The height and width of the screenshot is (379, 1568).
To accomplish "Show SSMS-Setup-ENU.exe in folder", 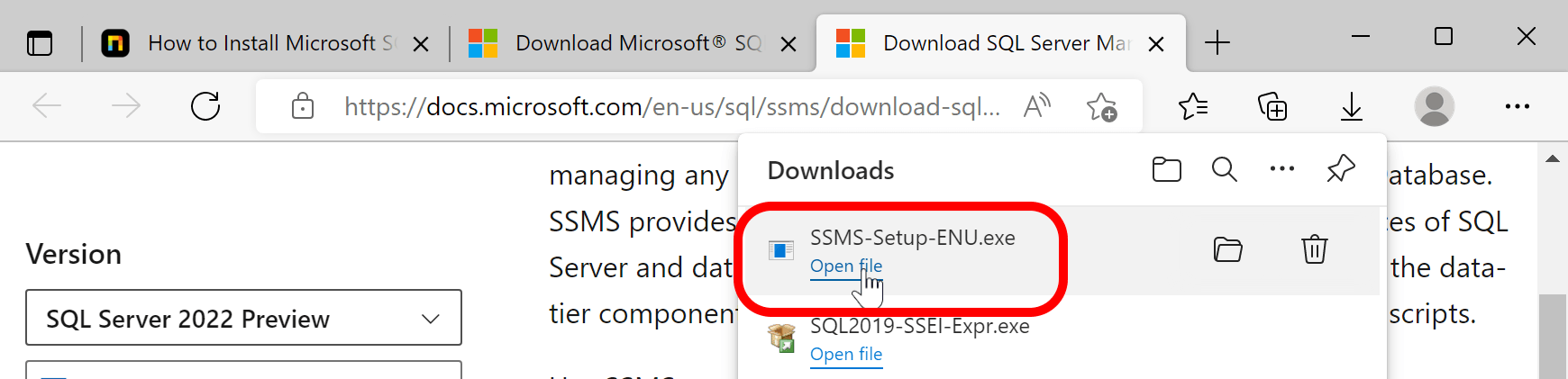I will (x=1227, y=249).
